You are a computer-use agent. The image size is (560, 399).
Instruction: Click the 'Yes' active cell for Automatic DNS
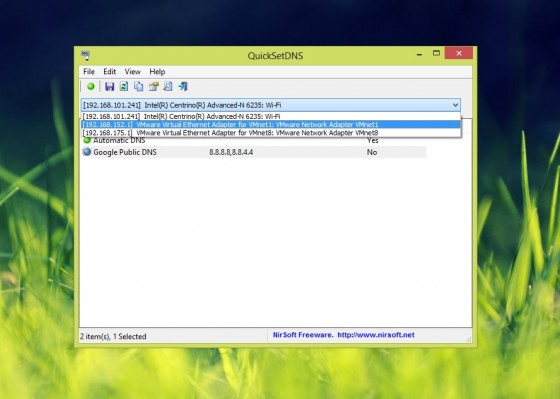coord(372,140)
